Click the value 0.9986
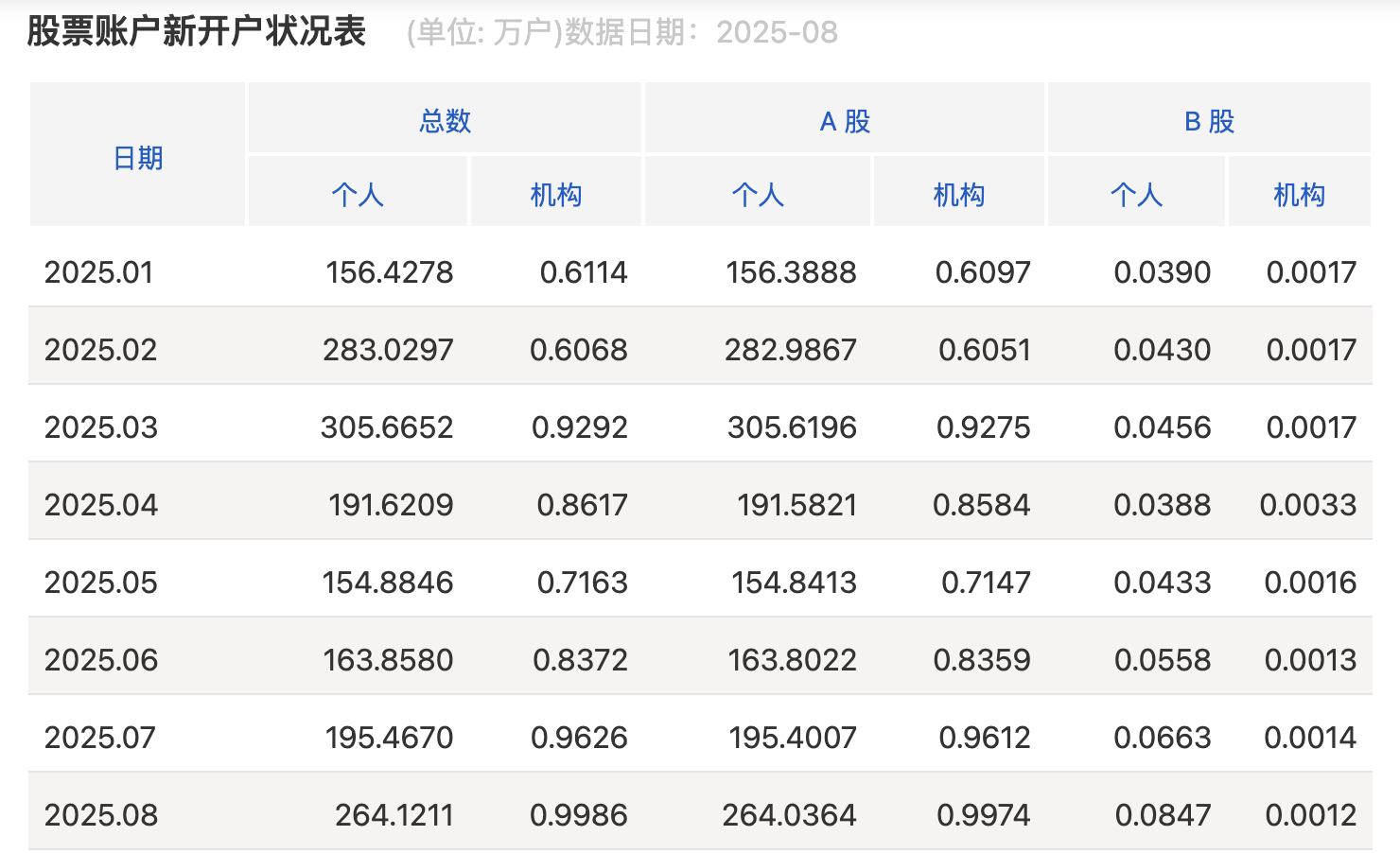The image size is (1400, 853). coord(579,815)
